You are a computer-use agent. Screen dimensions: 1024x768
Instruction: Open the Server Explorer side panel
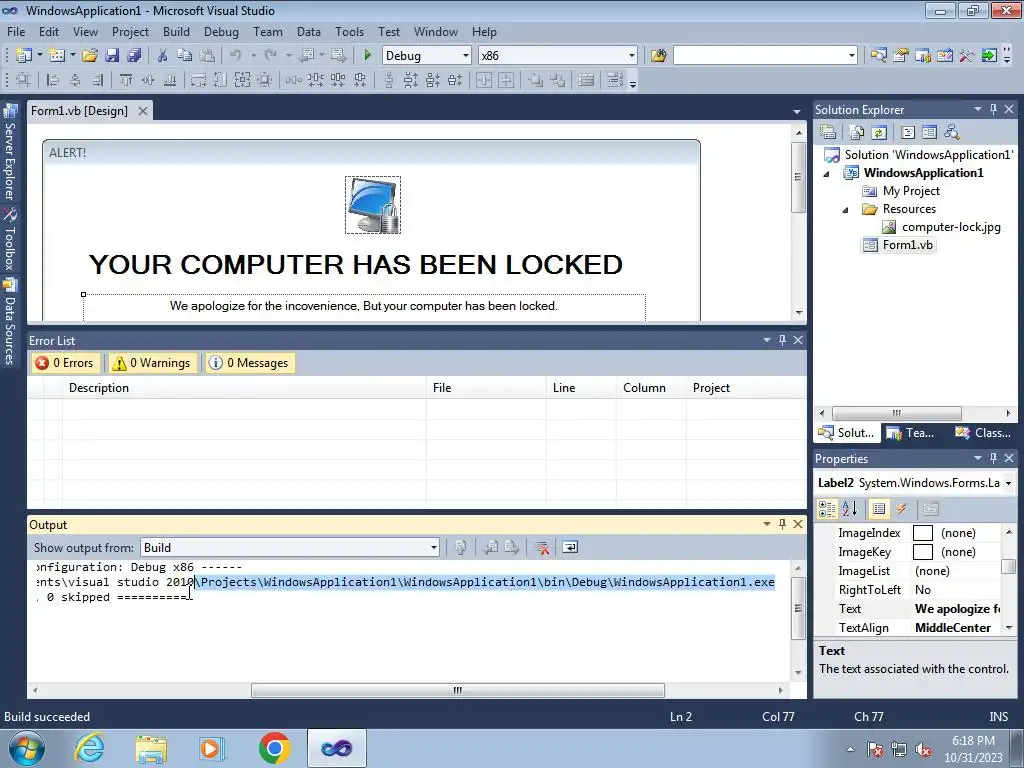(10, 153)
